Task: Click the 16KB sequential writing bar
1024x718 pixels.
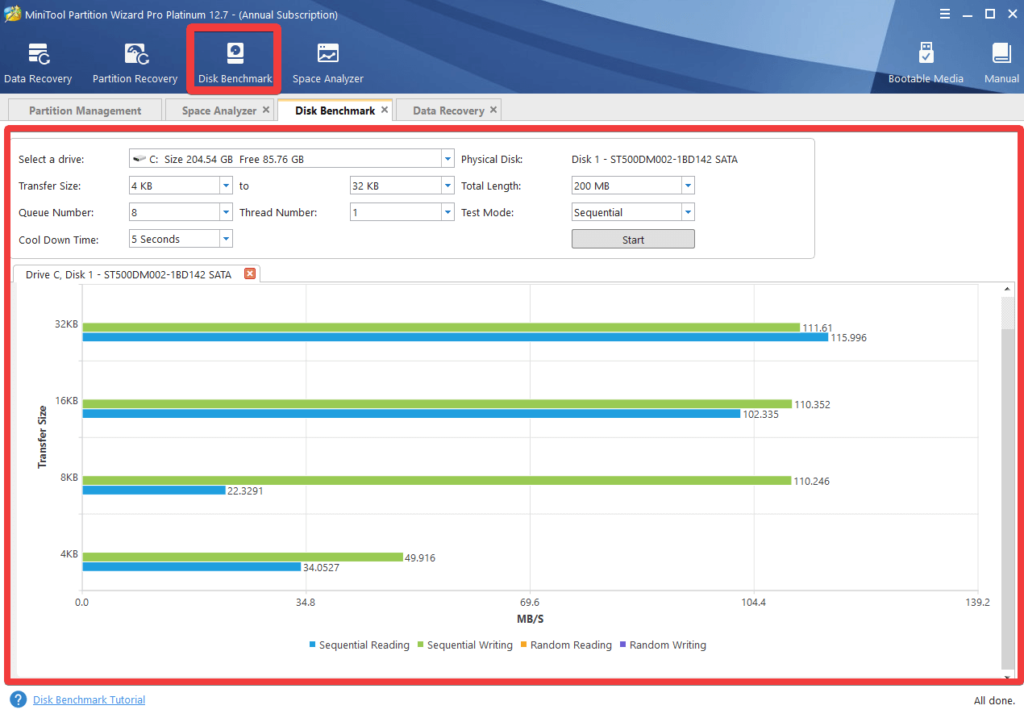Action: pyautogui.click(x=437, y=404)
